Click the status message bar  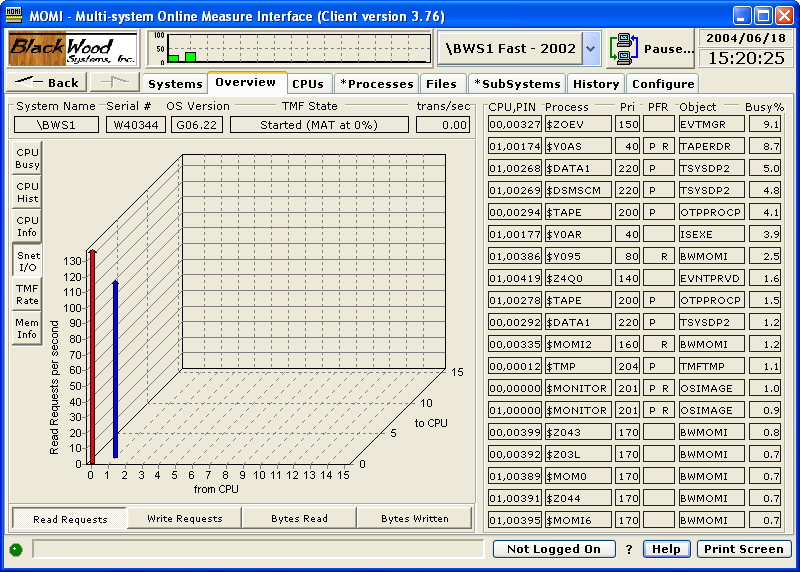pyautogui.click(x=258, y=549)
